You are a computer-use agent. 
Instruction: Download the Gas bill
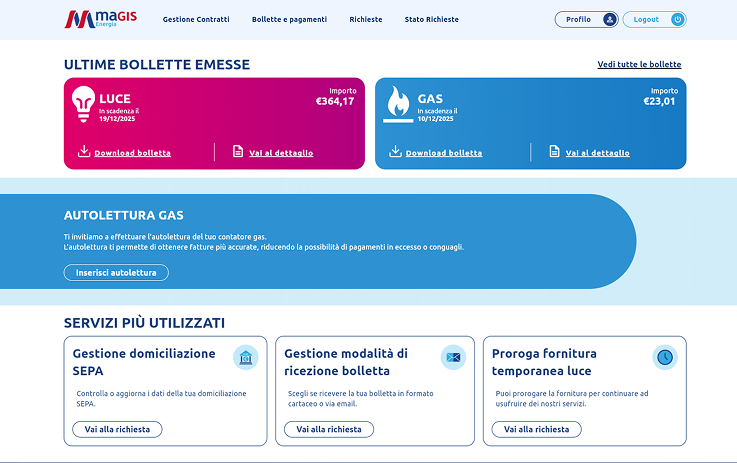444,153
